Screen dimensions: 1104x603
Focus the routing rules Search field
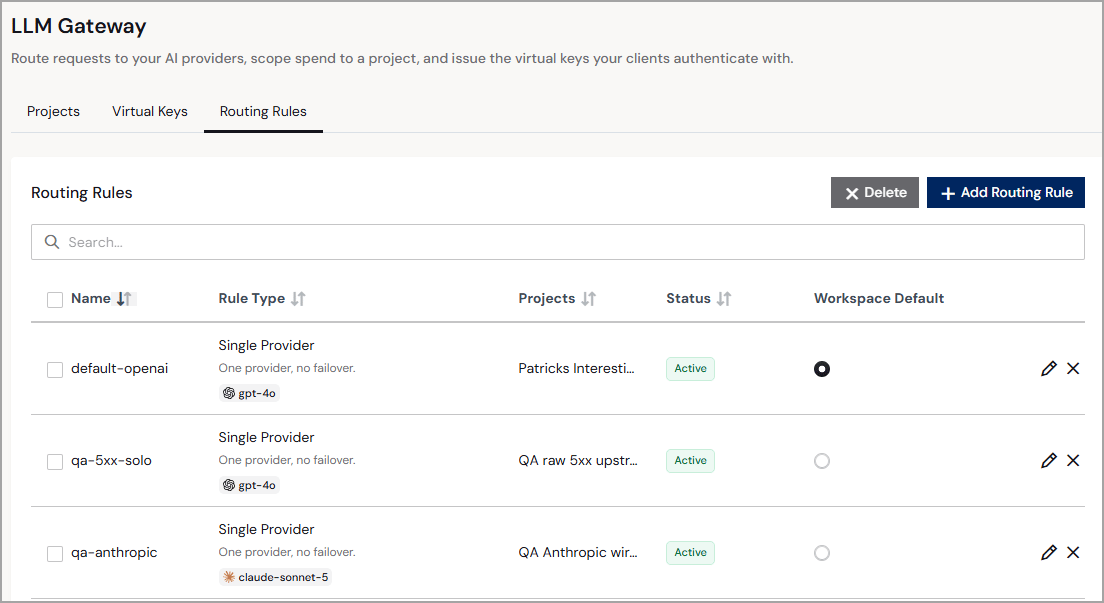pyautogui.click(x=558, y=242)
